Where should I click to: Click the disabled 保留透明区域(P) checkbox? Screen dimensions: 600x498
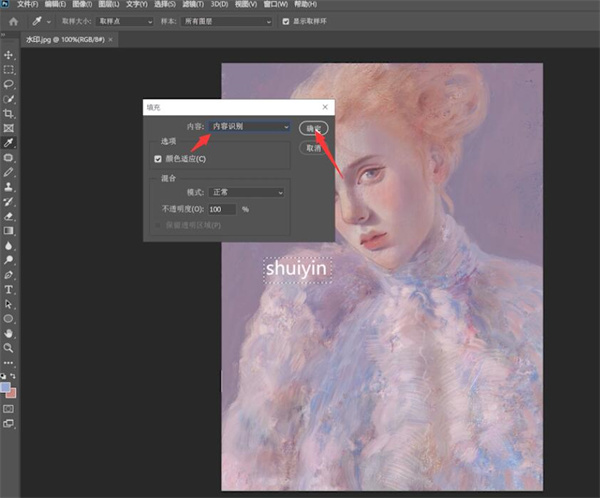(158, 225)
